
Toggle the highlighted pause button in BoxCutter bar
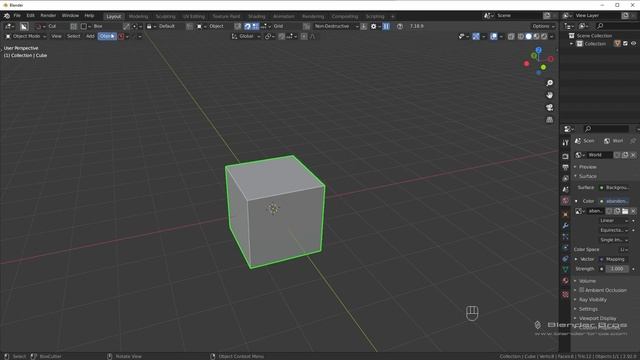click(386, 26)
